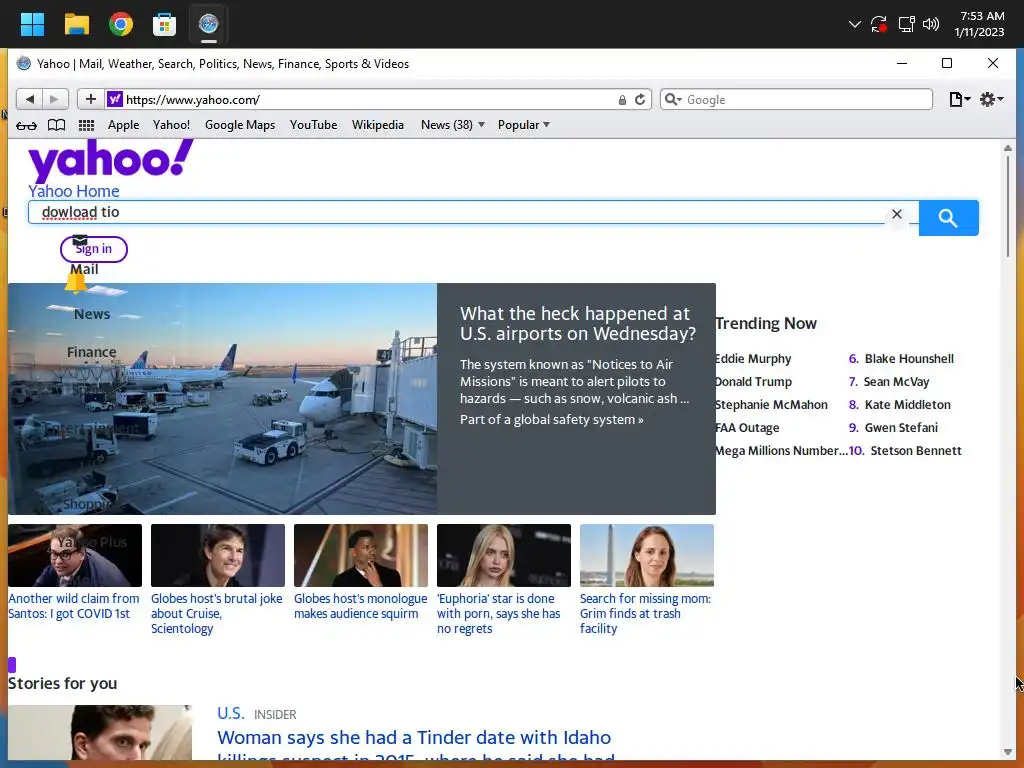The image size is (1024, 768).
Task: Open the Yahoo! bookmark
Action: 171,125
